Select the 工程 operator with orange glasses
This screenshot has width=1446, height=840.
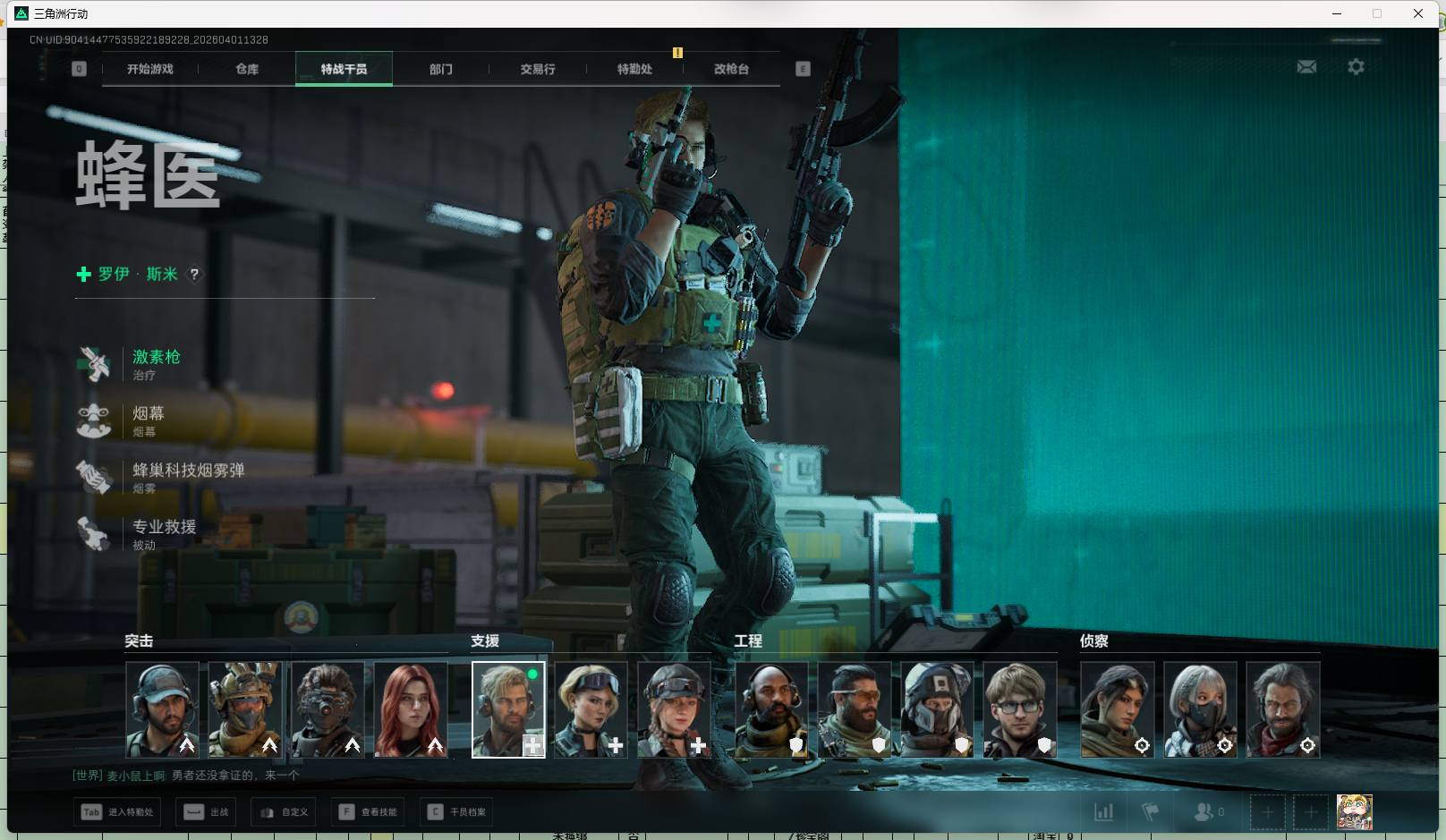coord(855,709)
